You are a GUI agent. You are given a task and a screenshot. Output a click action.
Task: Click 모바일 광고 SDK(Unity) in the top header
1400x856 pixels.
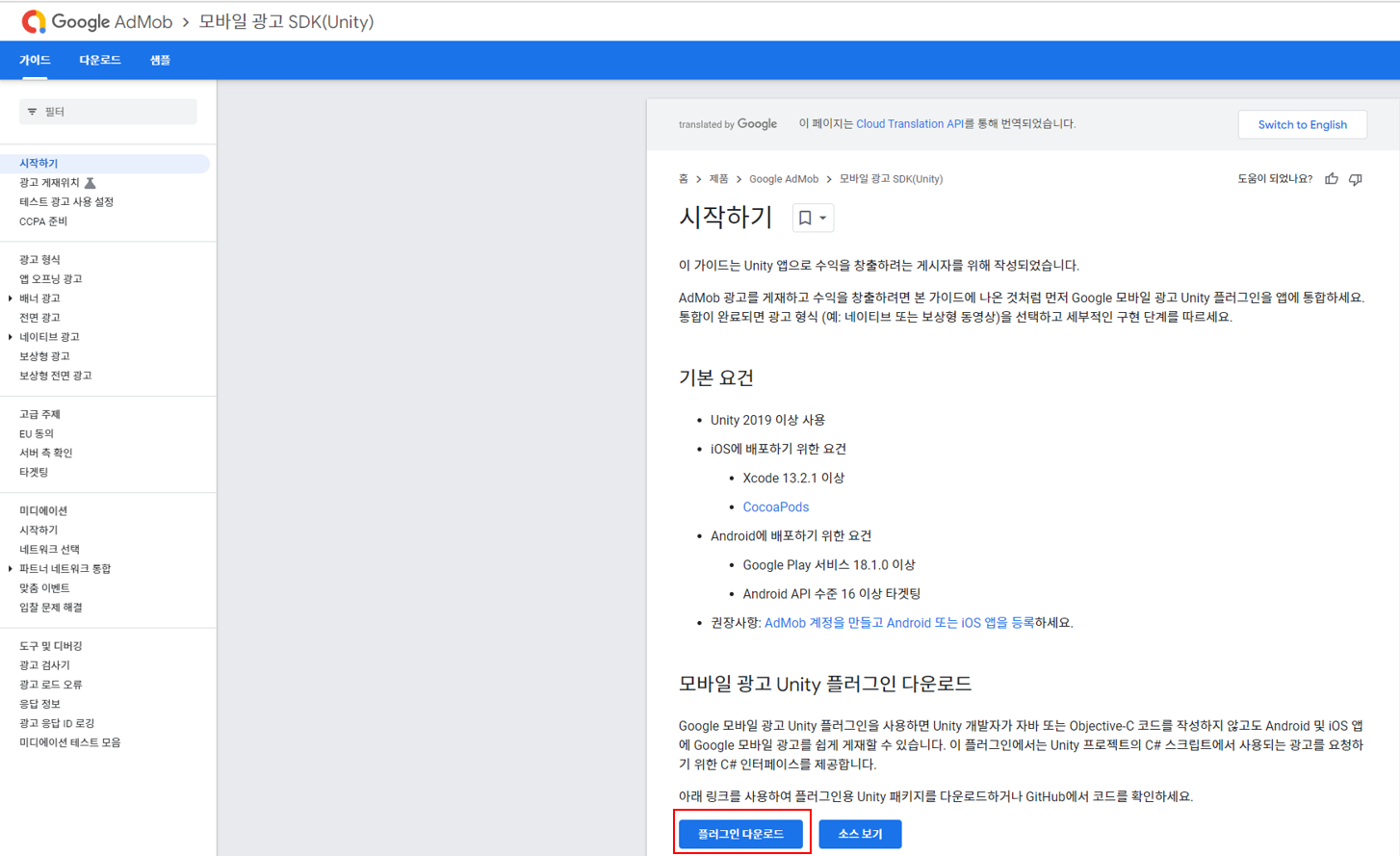click(x=286, y=21)
